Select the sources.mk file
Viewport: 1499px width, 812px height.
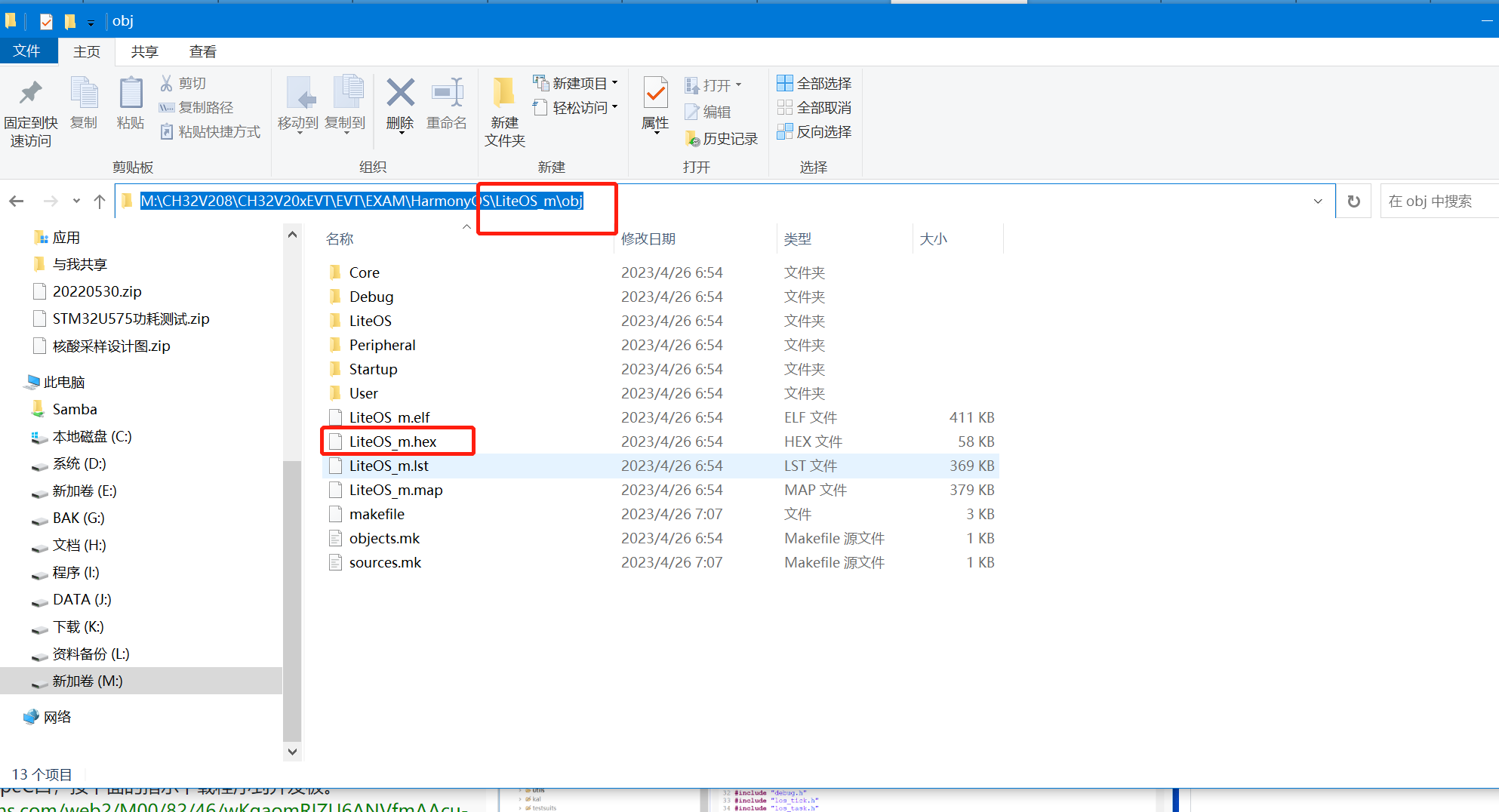[384, 562]
